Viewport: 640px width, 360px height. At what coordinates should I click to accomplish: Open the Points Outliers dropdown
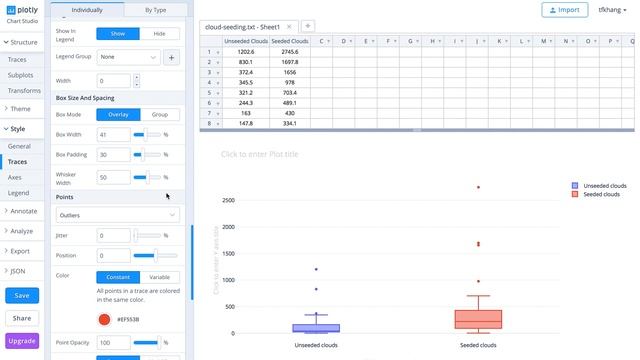118,215
